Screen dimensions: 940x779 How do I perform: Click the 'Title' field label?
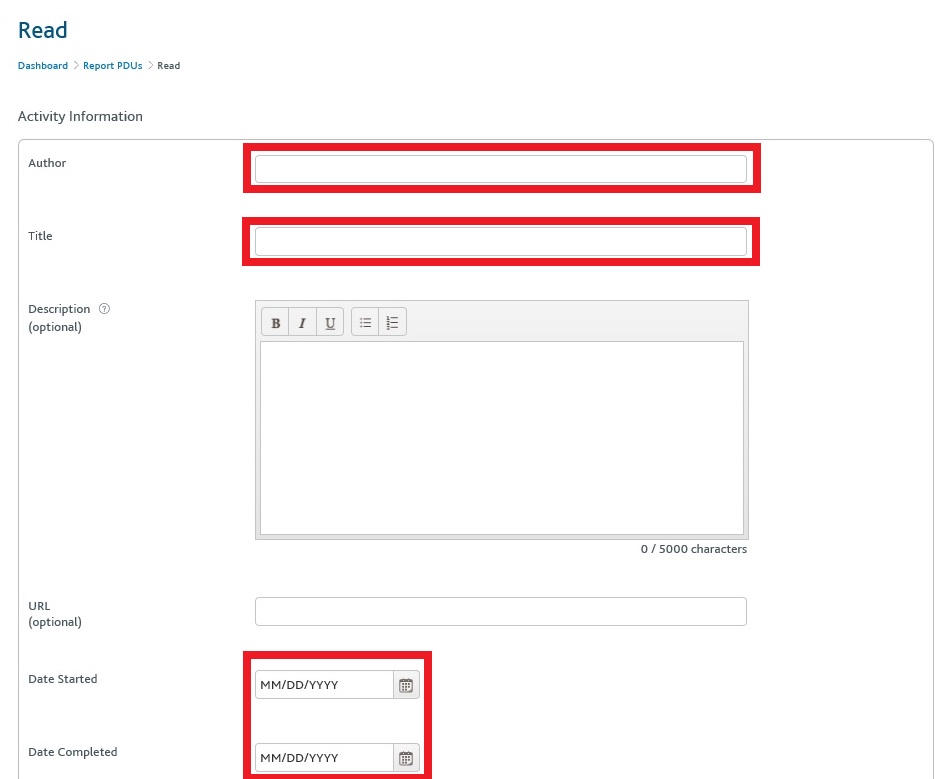tap(40, 236)
